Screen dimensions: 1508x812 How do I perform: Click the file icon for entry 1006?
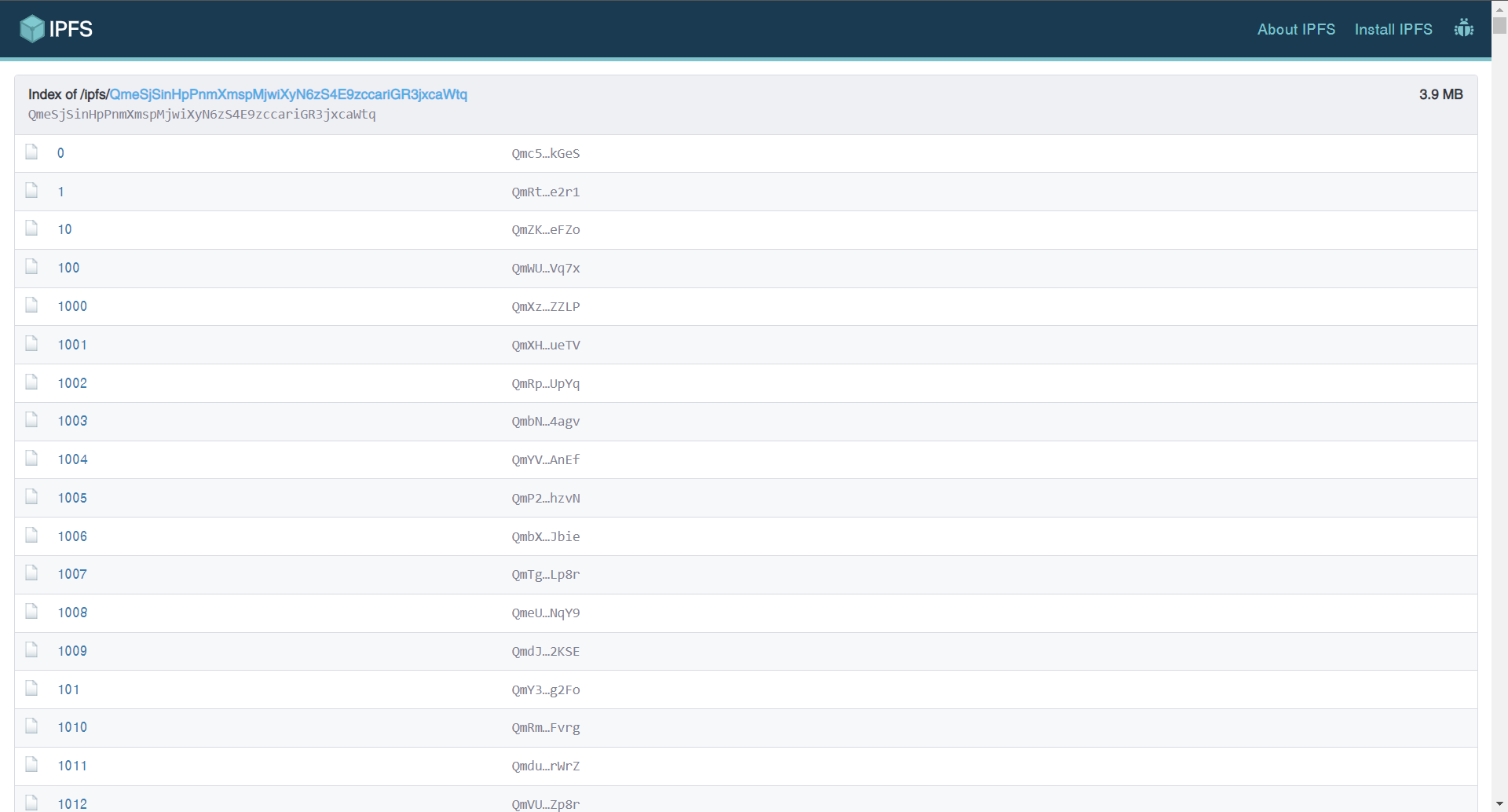tap(31, 535)
